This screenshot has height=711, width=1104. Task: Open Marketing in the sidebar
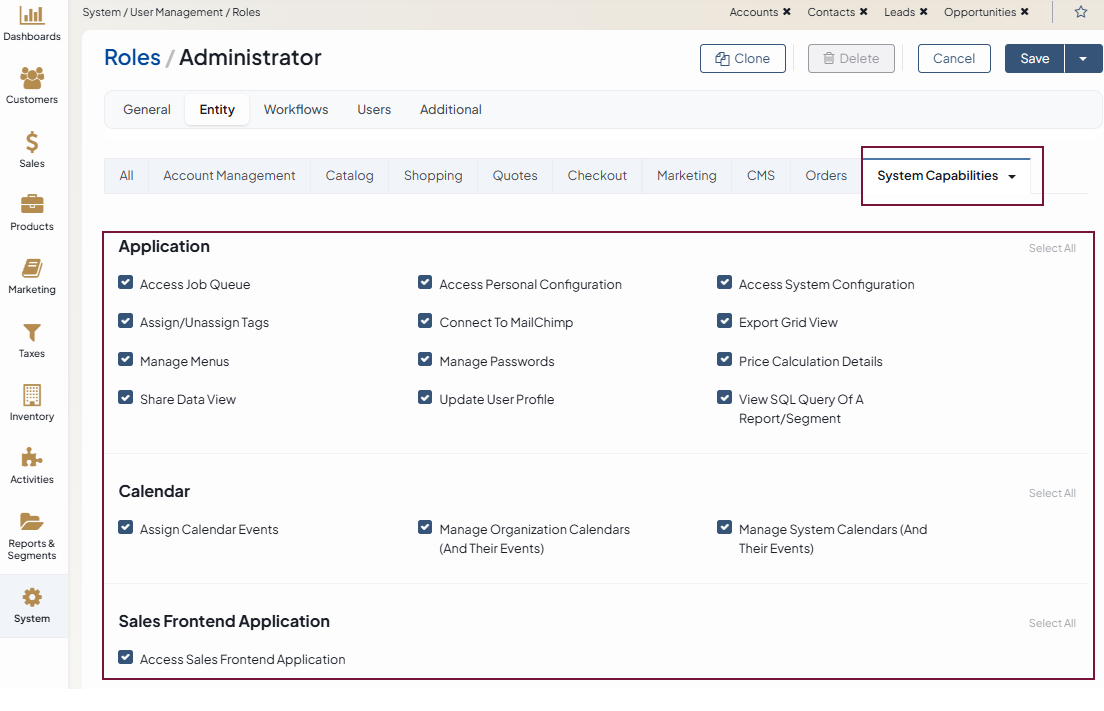click(32, 268)
